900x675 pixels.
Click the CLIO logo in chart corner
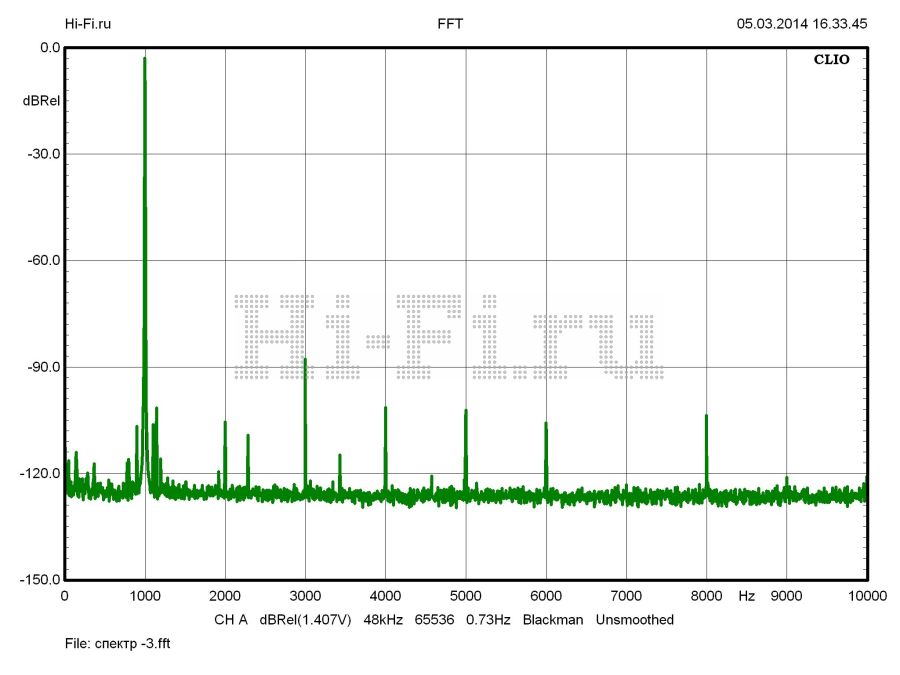point(831,60)
